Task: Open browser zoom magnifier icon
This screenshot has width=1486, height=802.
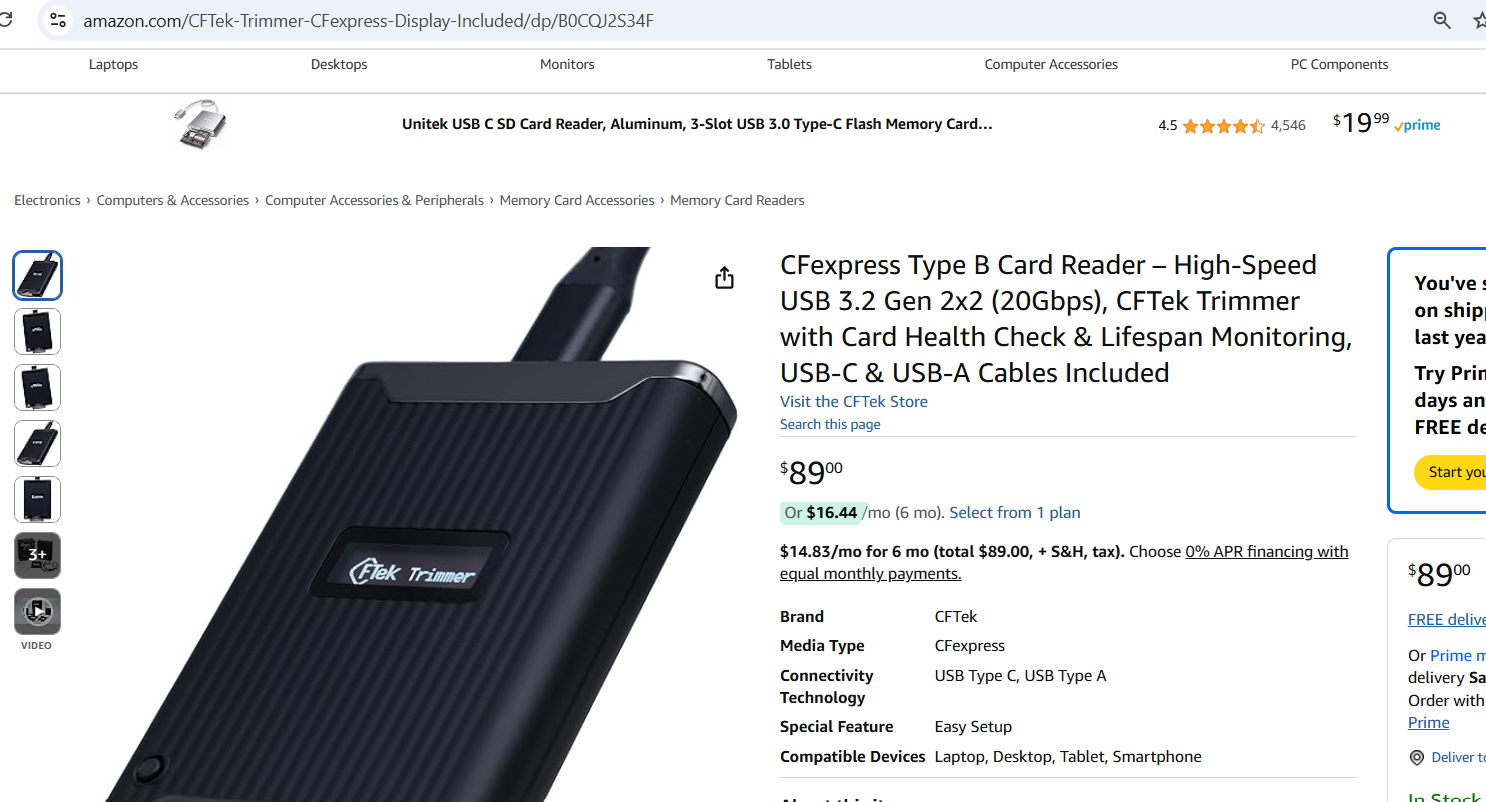Action: tap(1442, 20)
